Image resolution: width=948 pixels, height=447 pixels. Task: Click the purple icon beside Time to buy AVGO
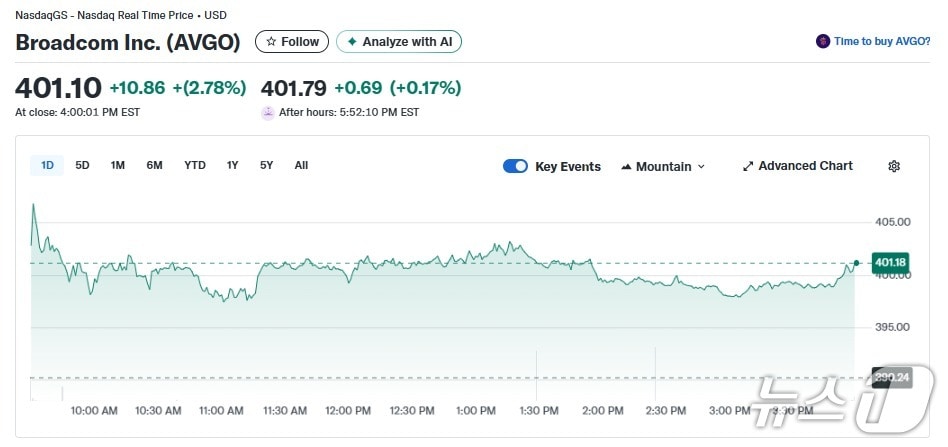(823, 42)
